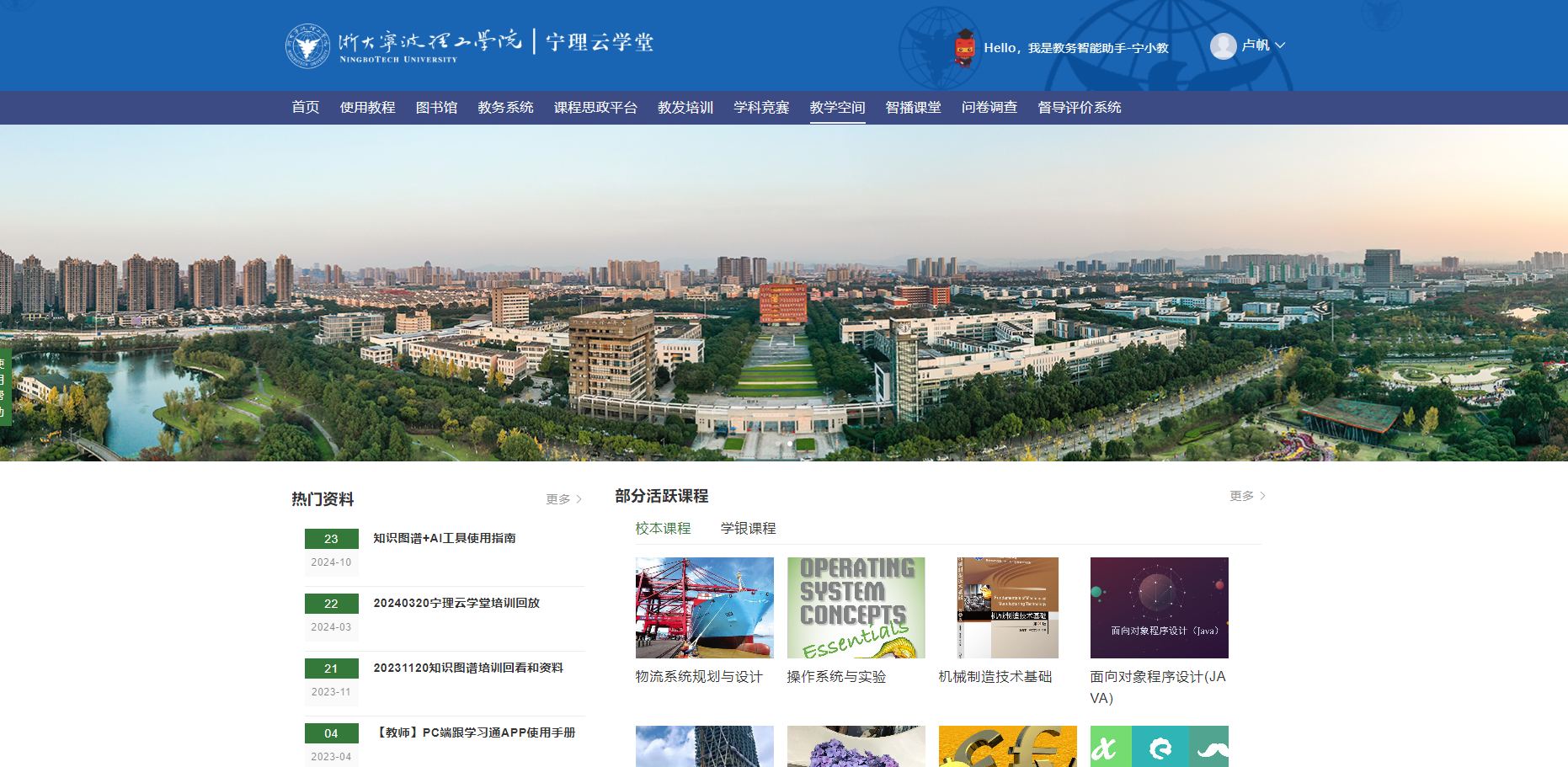Select the bright second carousel dot
The height and width of the screenshot is (767, 1568).
point(790,443)
